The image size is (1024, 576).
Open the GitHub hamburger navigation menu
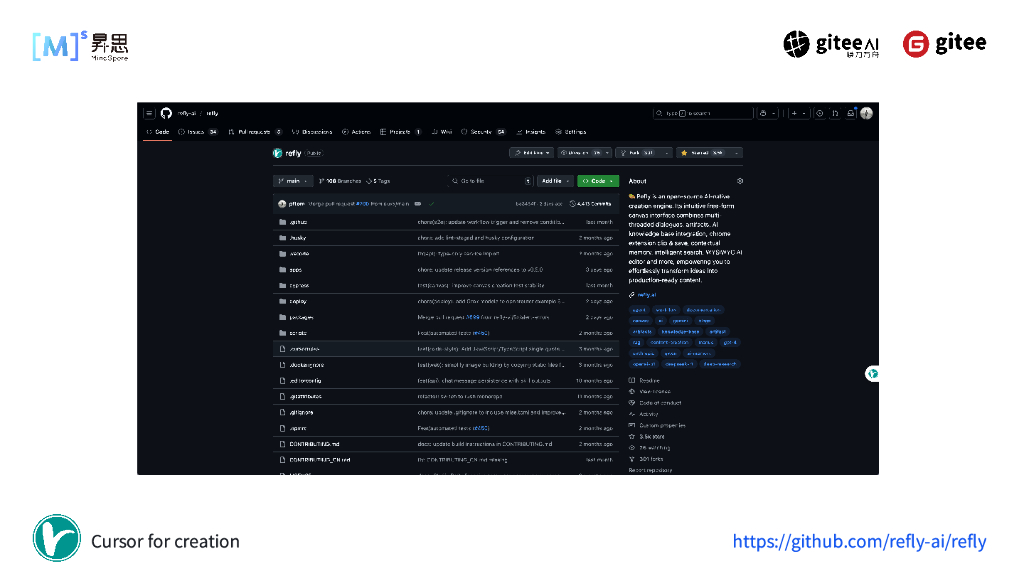[149, 113]
